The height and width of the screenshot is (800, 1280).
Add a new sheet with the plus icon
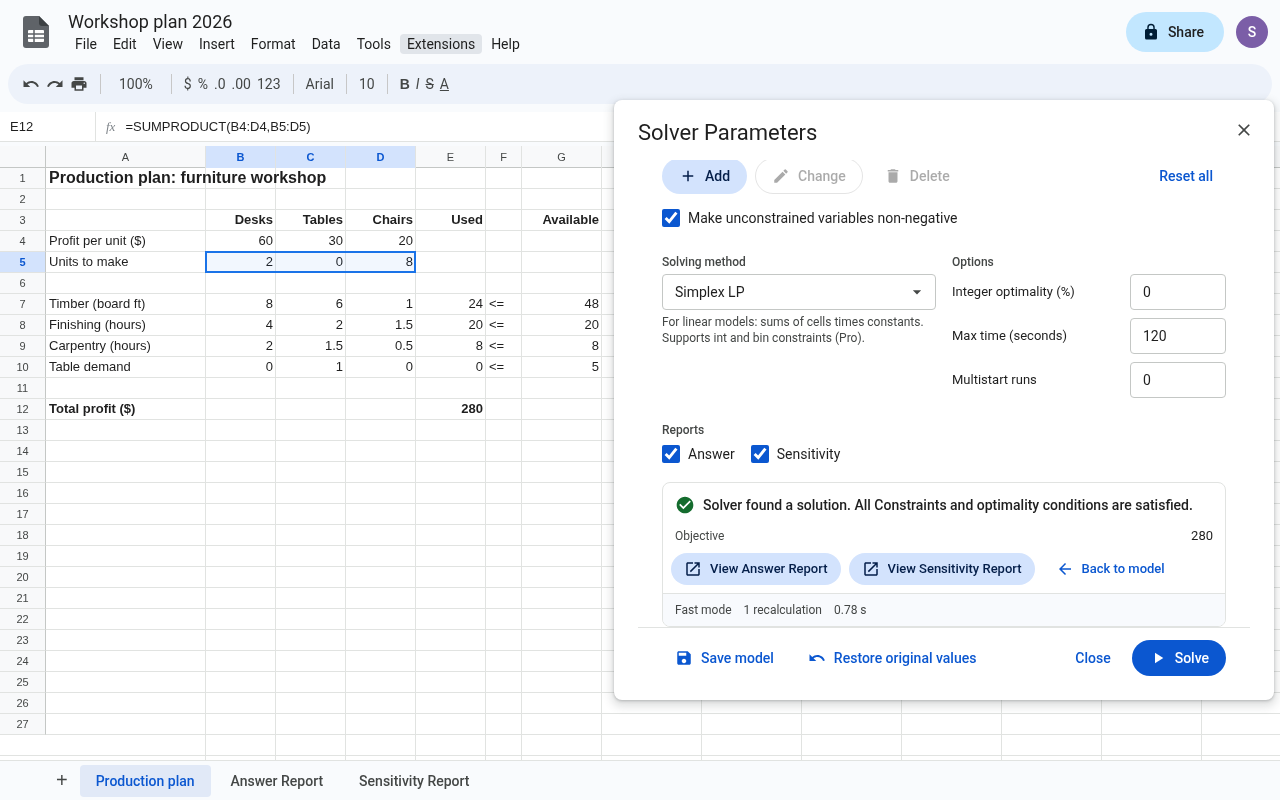click(x=62, y=780)
